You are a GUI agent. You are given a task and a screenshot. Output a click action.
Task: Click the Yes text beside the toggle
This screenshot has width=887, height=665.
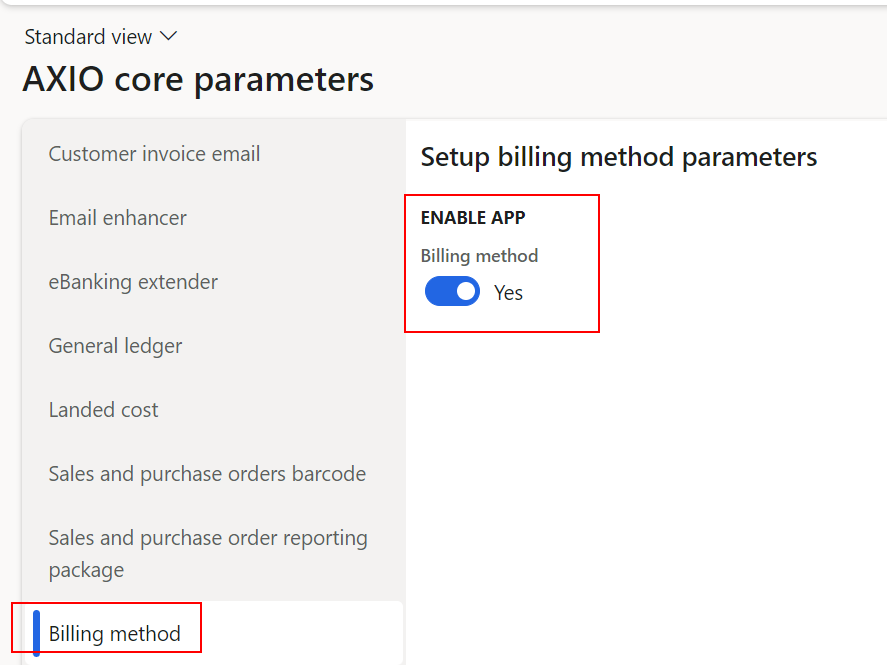click(508, 292)
